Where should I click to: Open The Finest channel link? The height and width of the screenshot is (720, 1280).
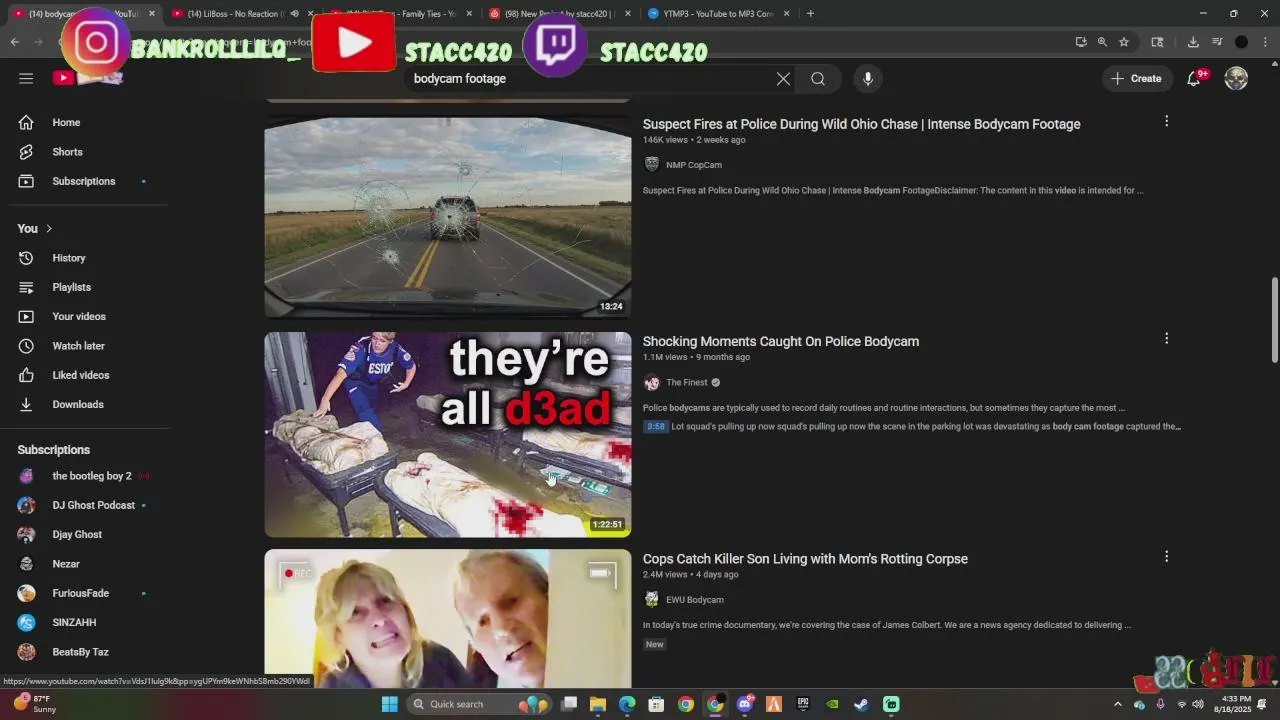pyautogui.click(x=686, y=382)
